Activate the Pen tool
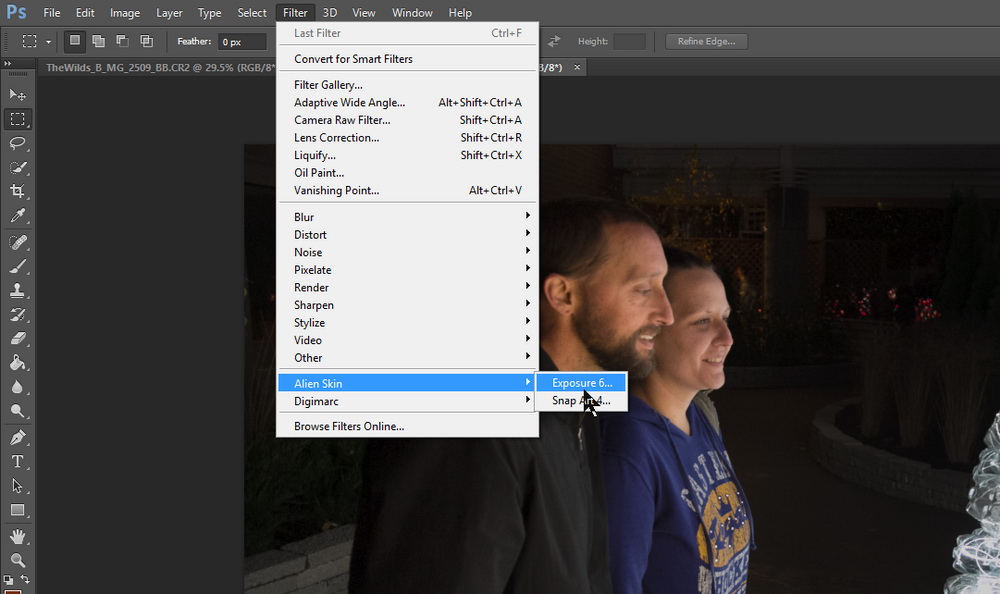The height and width of the screenshot is (594, 1000). [17, 437]
